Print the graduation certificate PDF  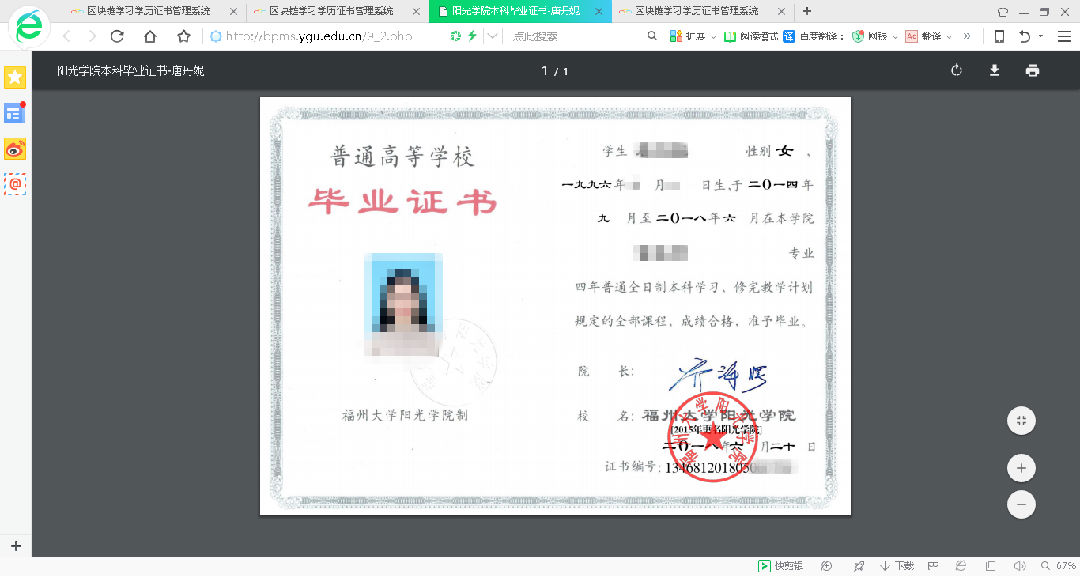tap(1032, 71)
